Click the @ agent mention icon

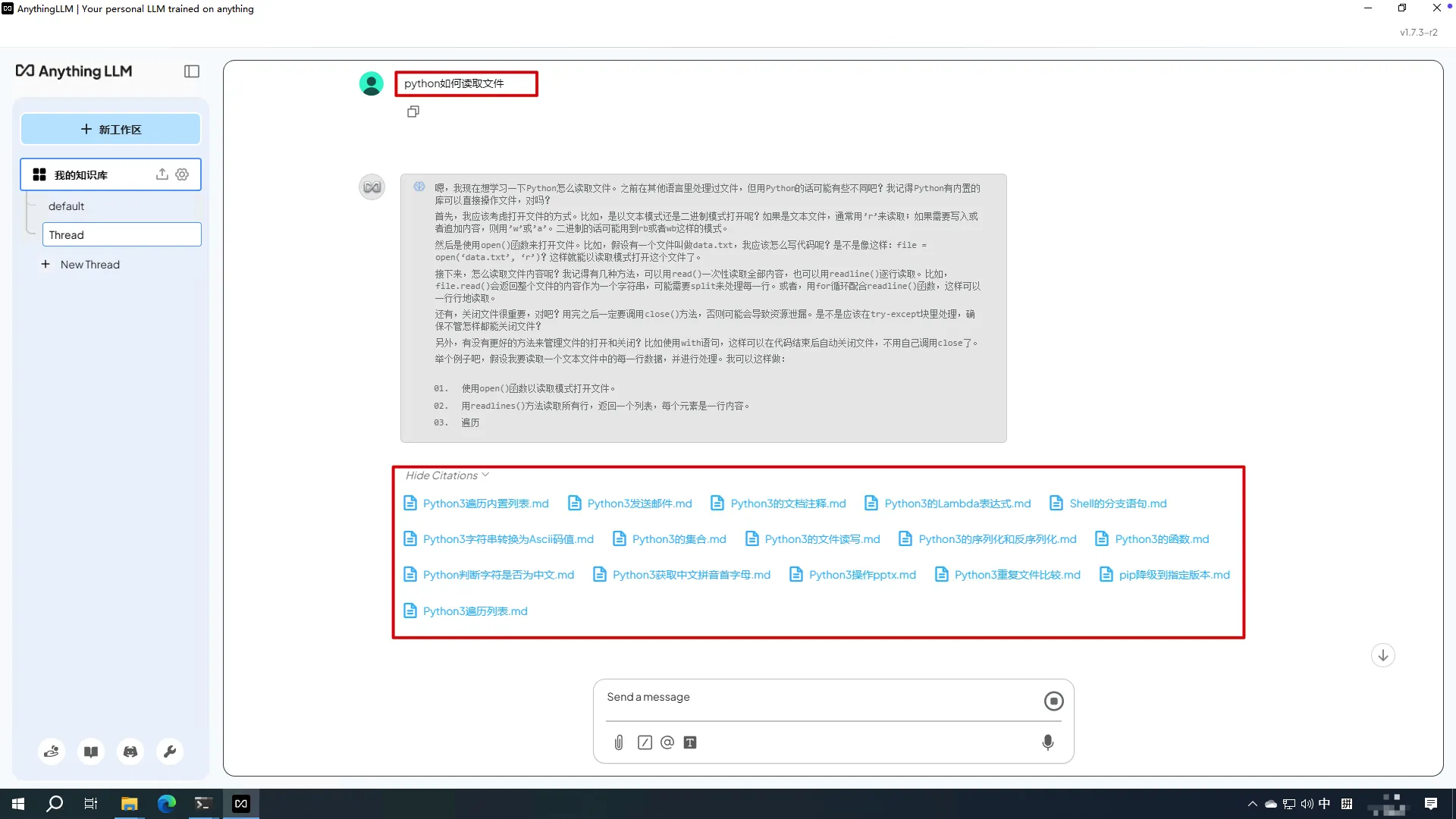(667, 742)
